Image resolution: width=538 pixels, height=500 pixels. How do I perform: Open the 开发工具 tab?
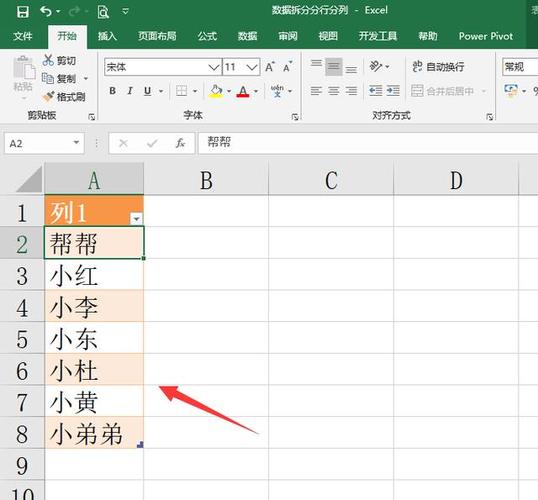click(378, 36)
